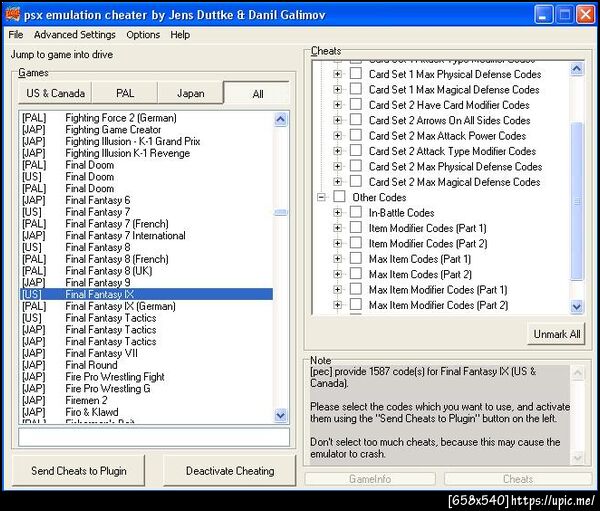This screenshot has height=511, width=600.
Task: Expand Card Set 2 Max Physical Defense Codes
Action: (338, 166)
